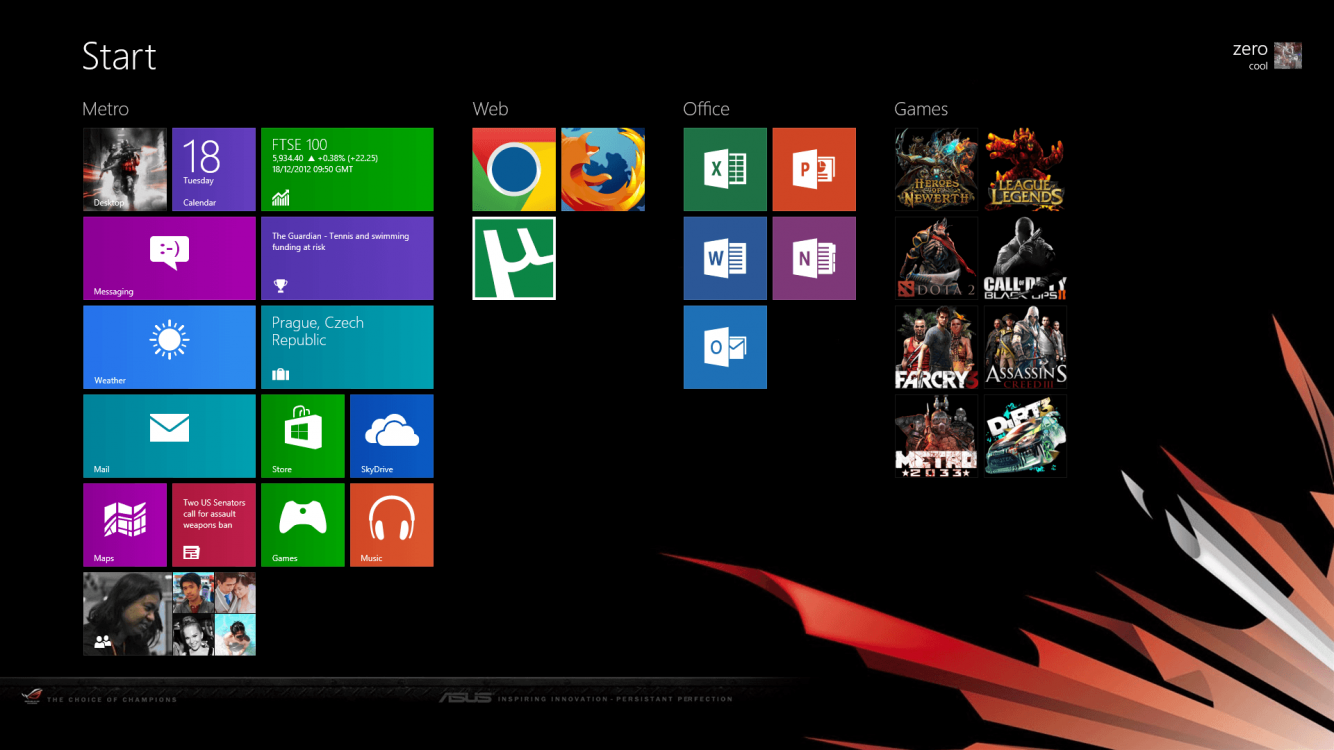Launch the Dota 2 game tile
Image resolution: width=1334 pixels, height=750 pixels.
coord(936,258)
